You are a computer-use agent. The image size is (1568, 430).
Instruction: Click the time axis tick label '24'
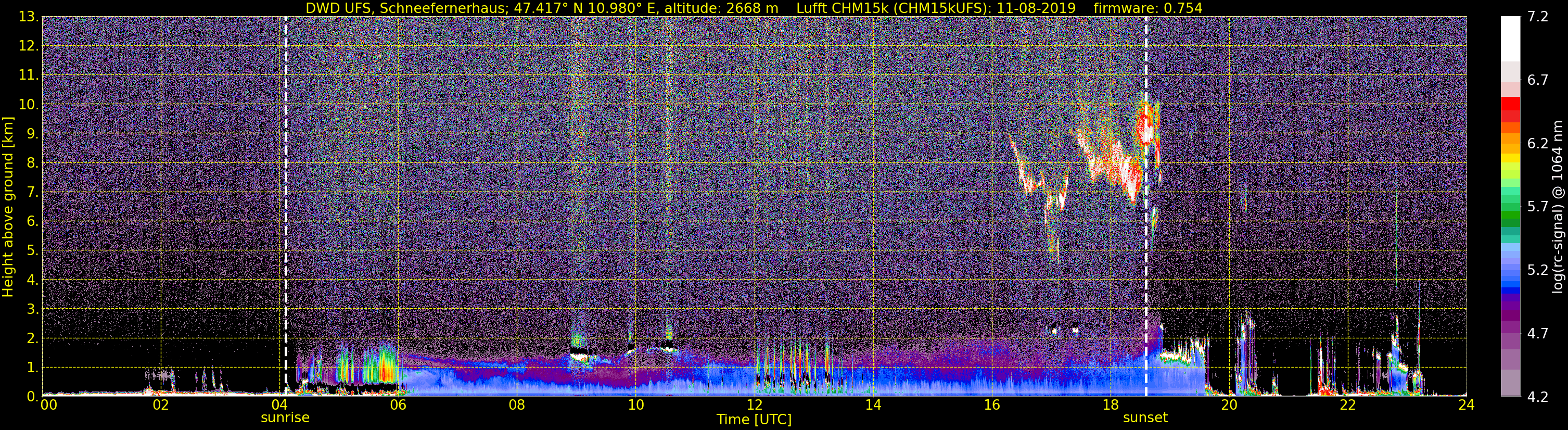point(1467,405)
